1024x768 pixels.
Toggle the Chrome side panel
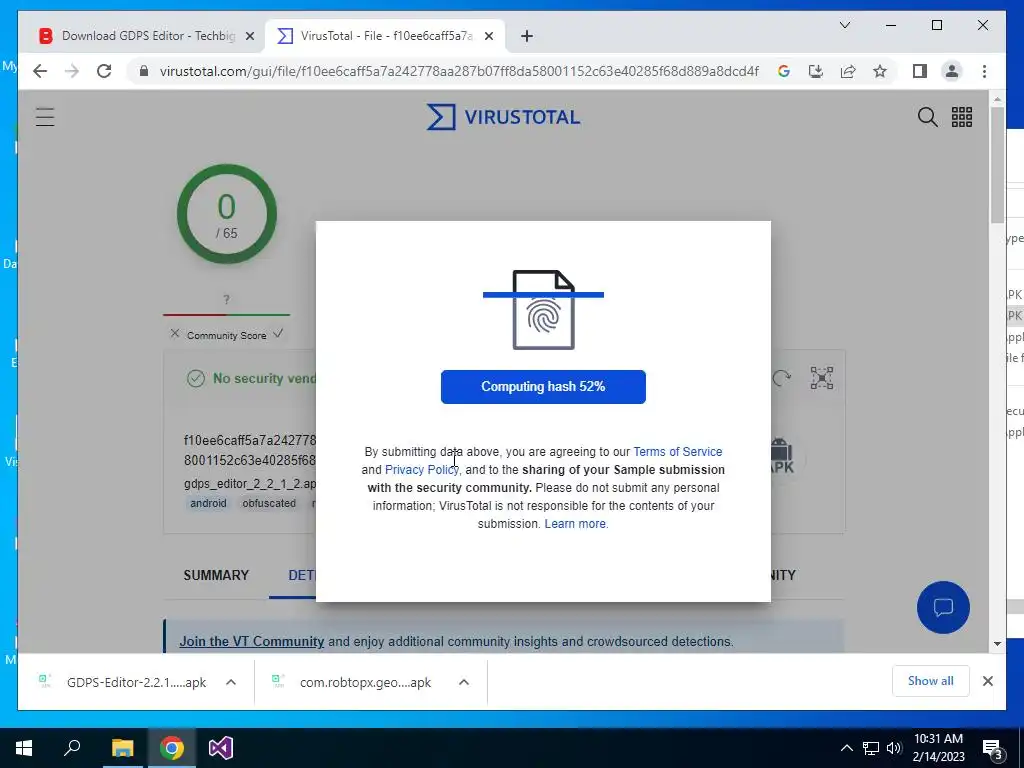tap(920, 71)
